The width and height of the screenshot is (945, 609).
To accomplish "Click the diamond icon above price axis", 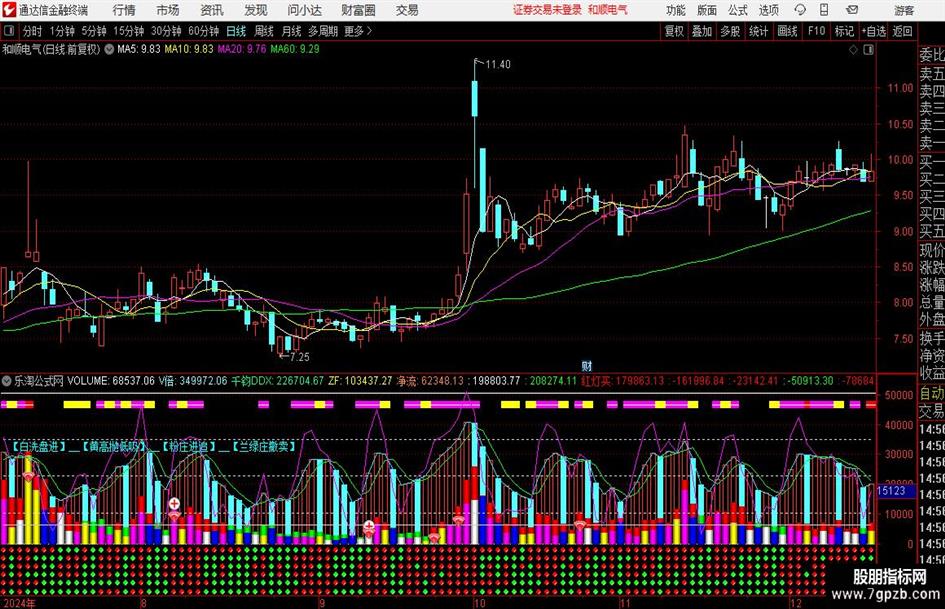I will click(x=853, y=50).
